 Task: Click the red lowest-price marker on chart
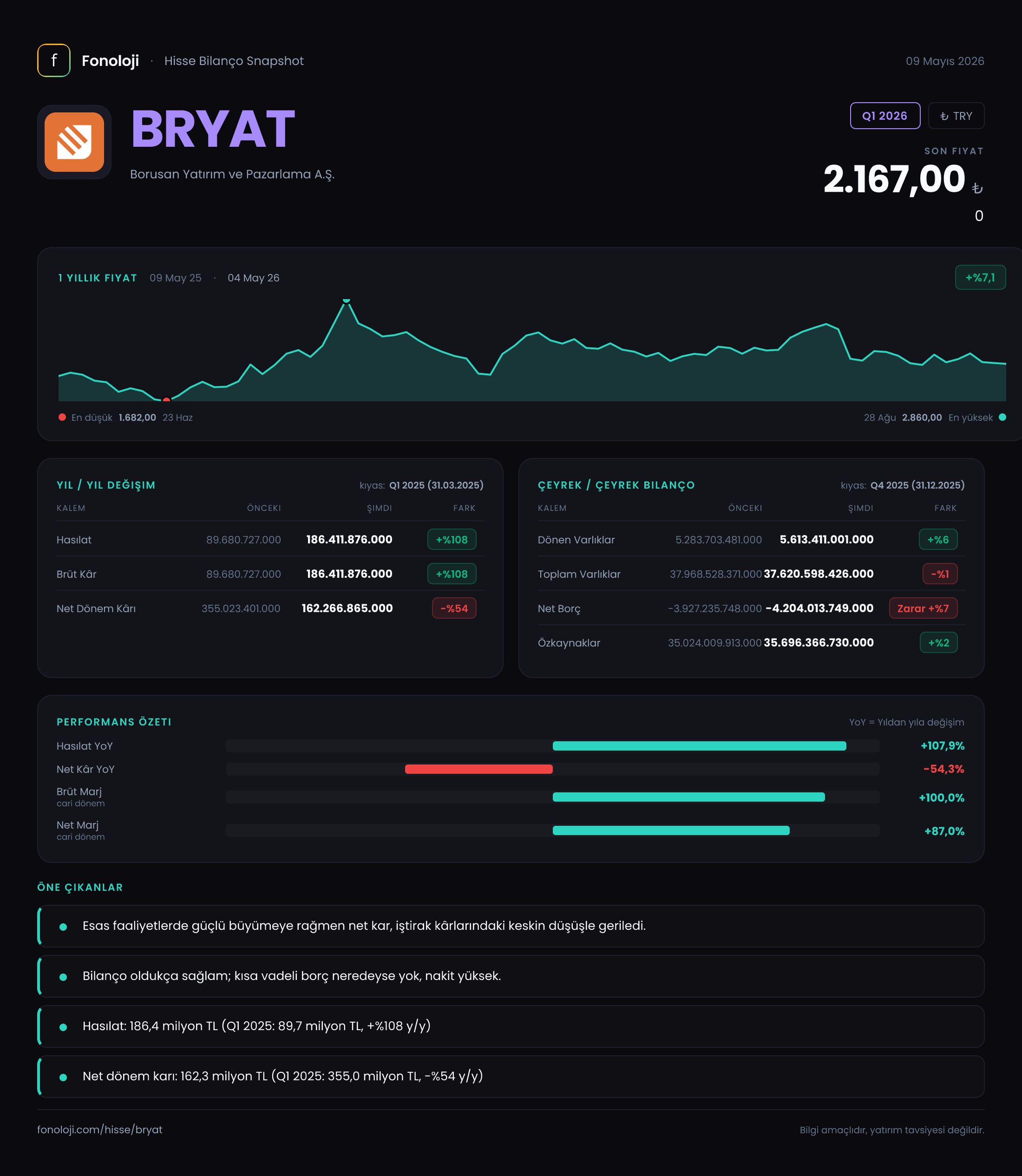166,399
